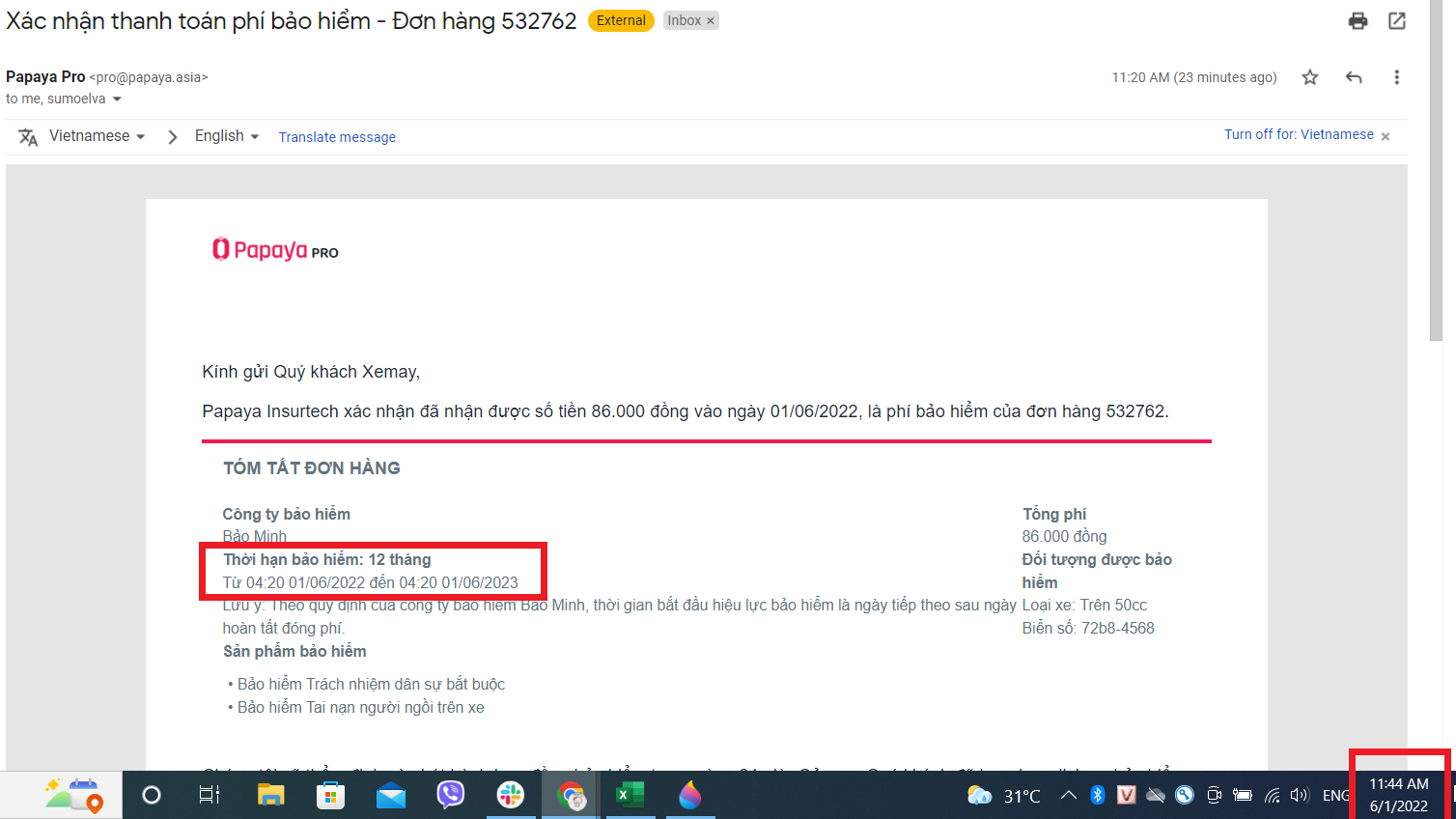Screen dimensions: 1456x819
Task: Click the Translate message link
Action: pos(337,137)
